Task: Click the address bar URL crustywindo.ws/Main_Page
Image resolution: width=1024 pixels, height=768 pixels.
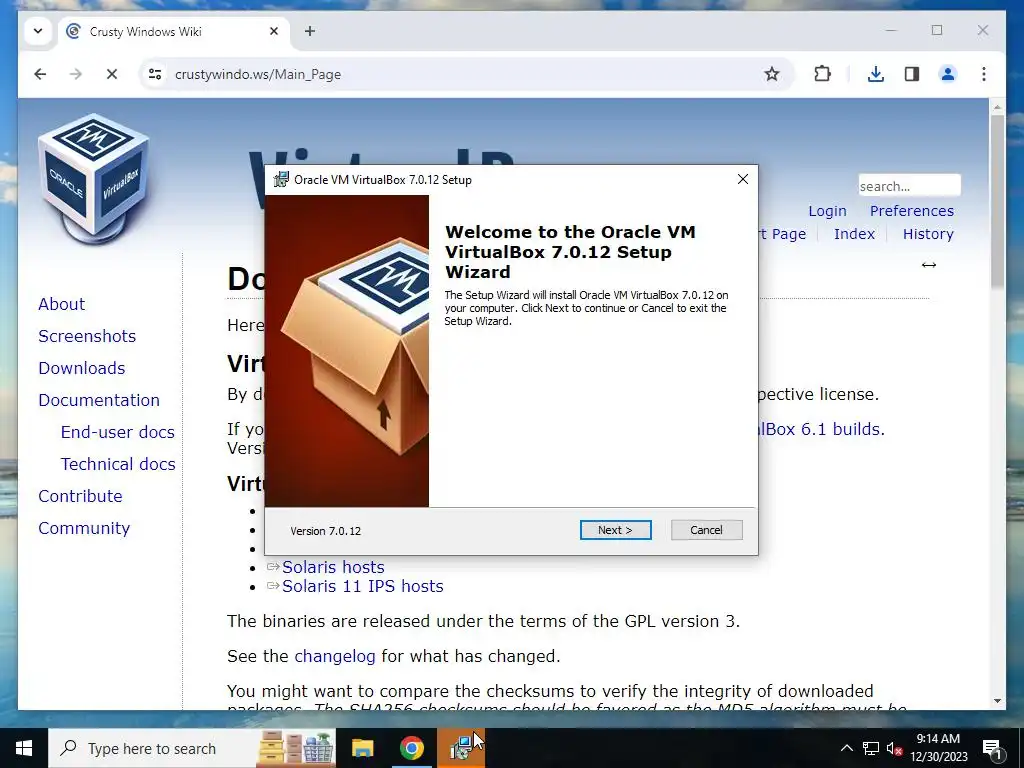Action: 258,74
